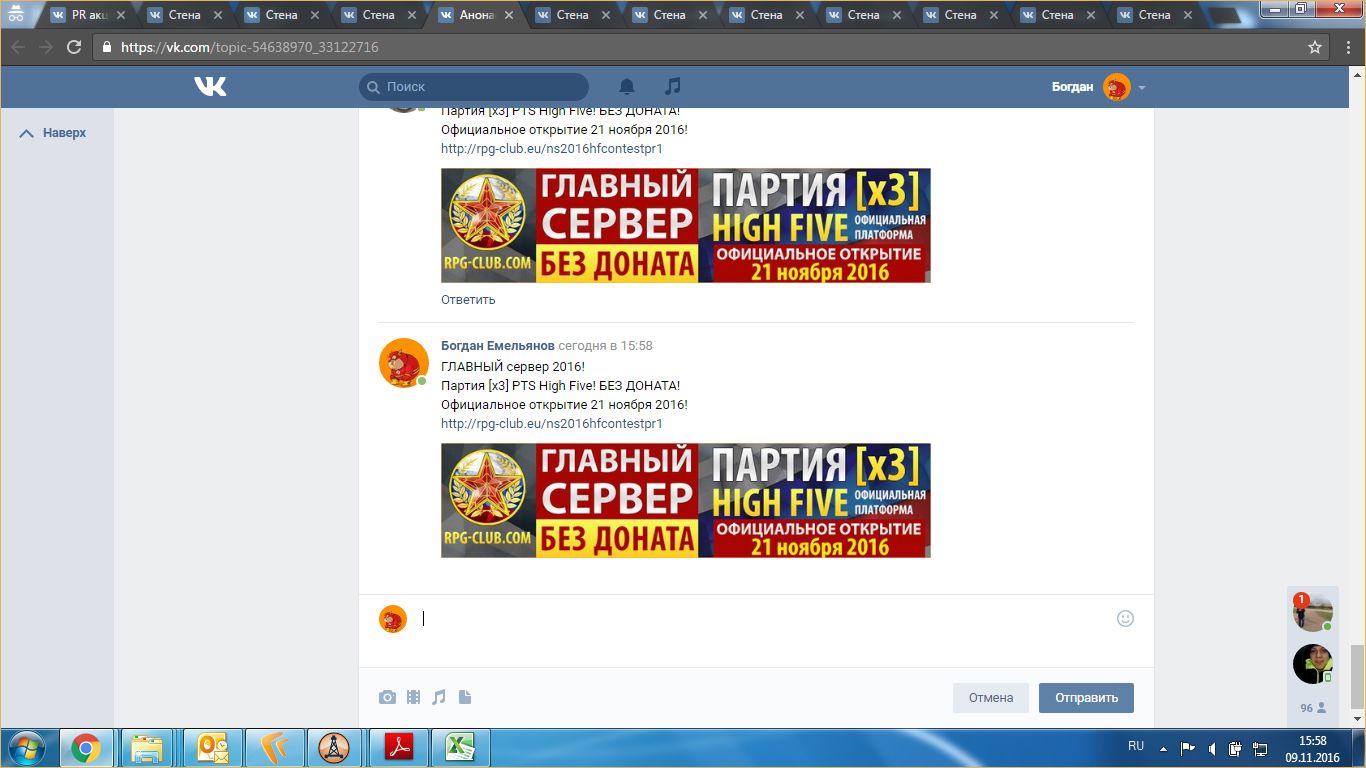Open the Windows Start menu
The height and width of the screenshot is (768, 1366).
pyautogui.click(x=26, y=748)
